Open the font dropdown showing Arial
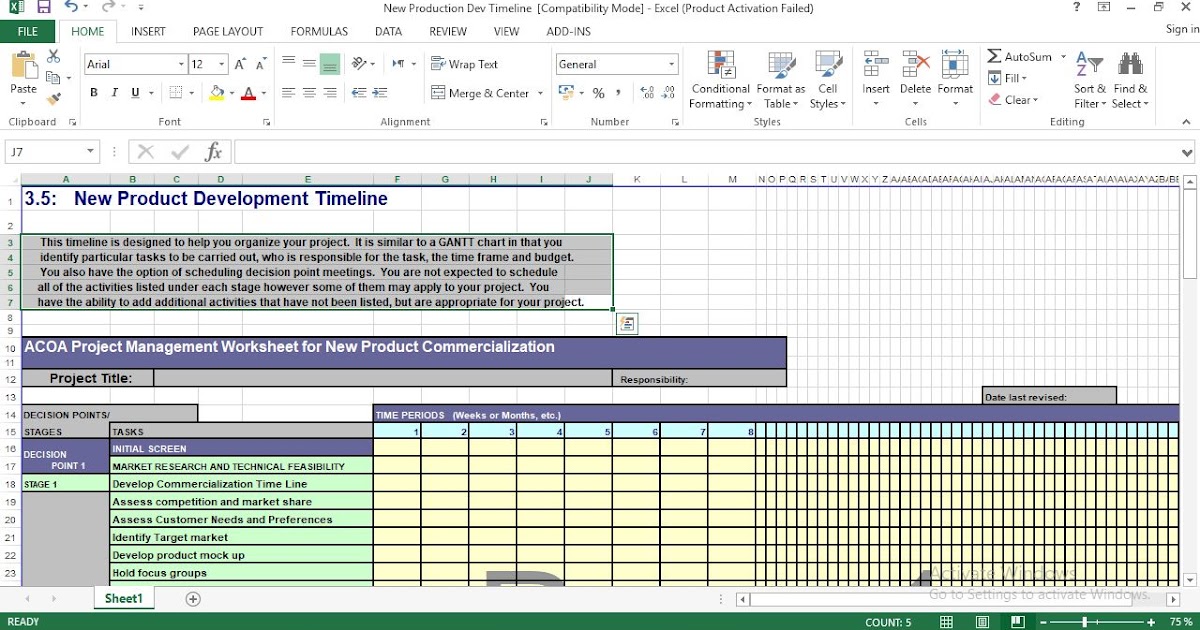The width and height of the screenshot is (1200, 630). (183, 63)
